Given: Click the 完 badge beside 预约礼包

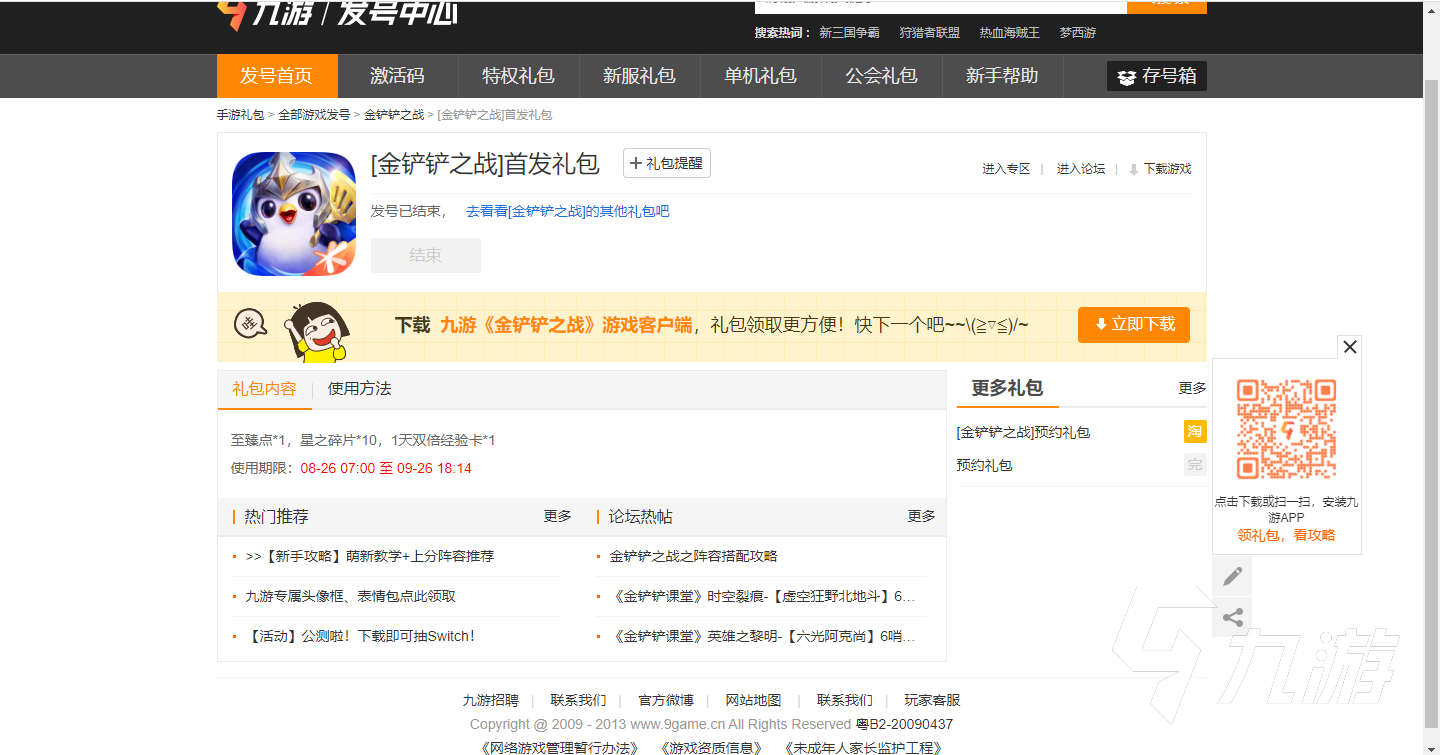Looking at the screenshot, I should pyautogui.click(x=1195, y=464).
